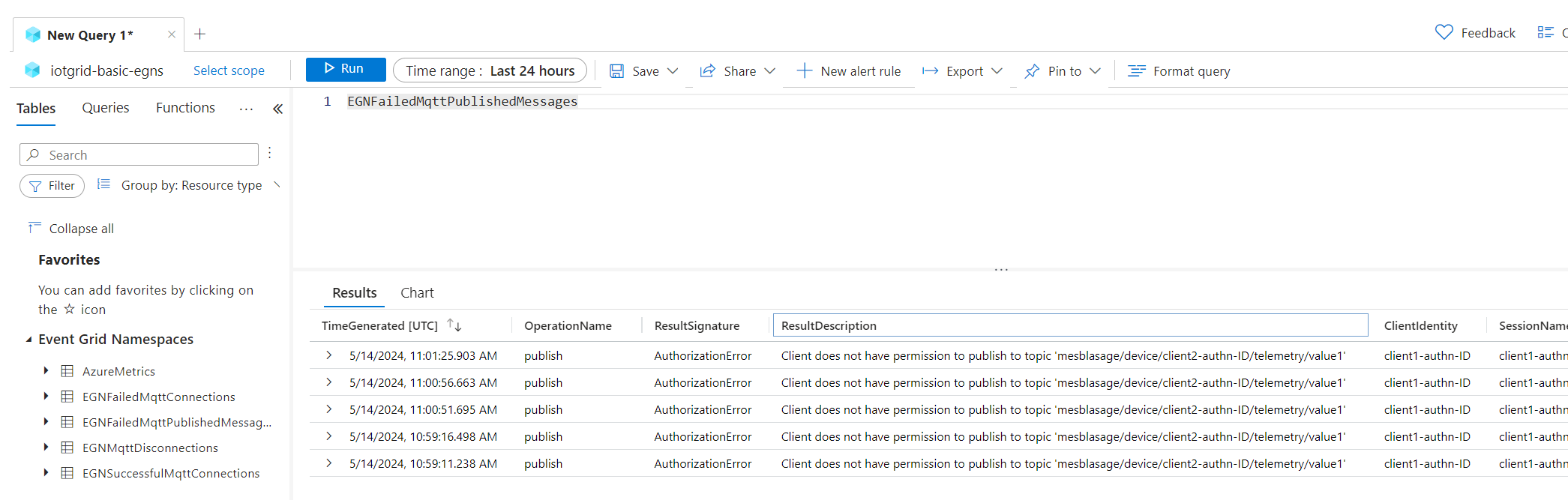Click the Select scope link
Screen dimensions: 1568x500
(229, 70)
